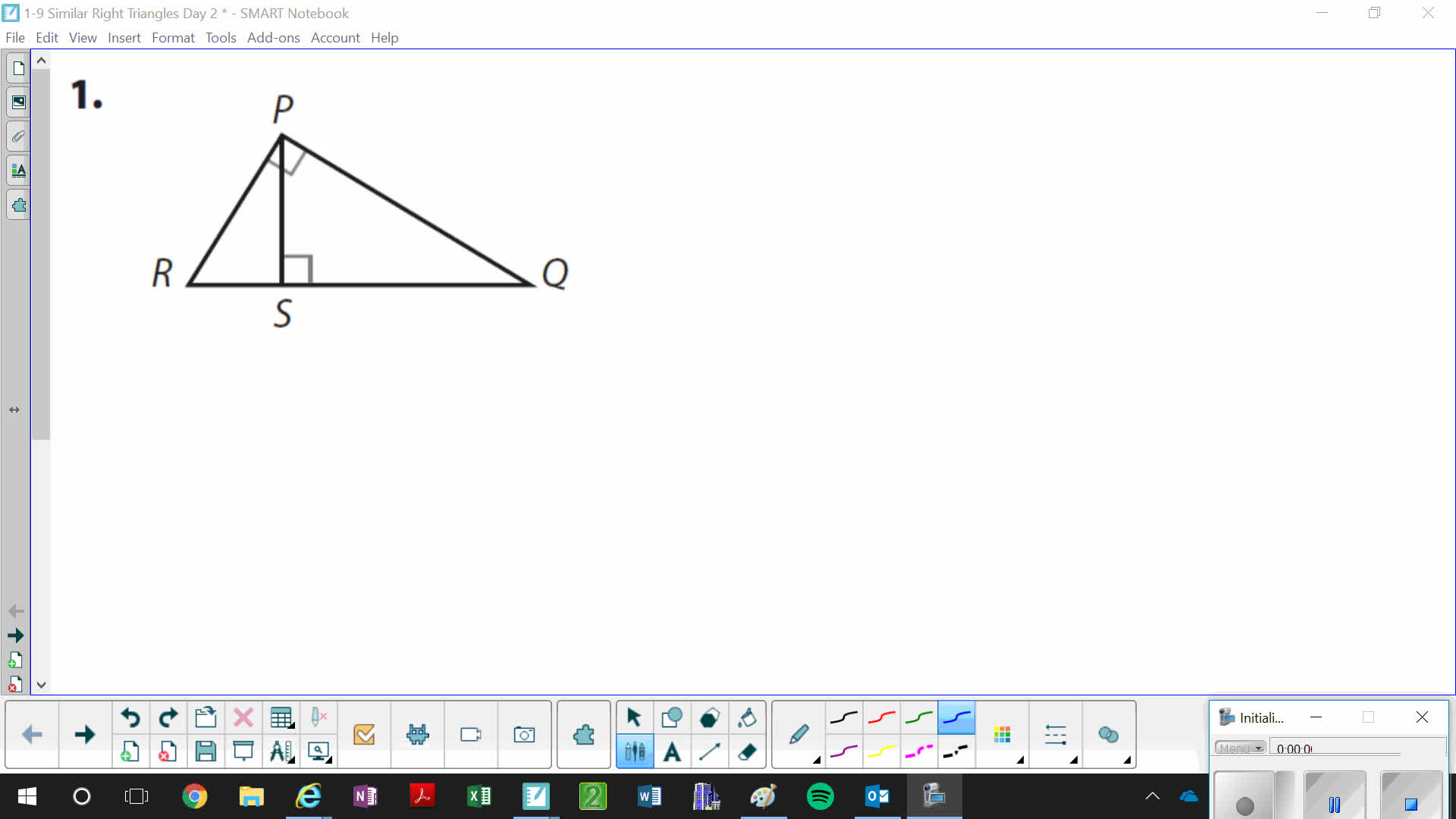Click the Redo arrow
1456x819 pixels.
[x=168, y=717]
